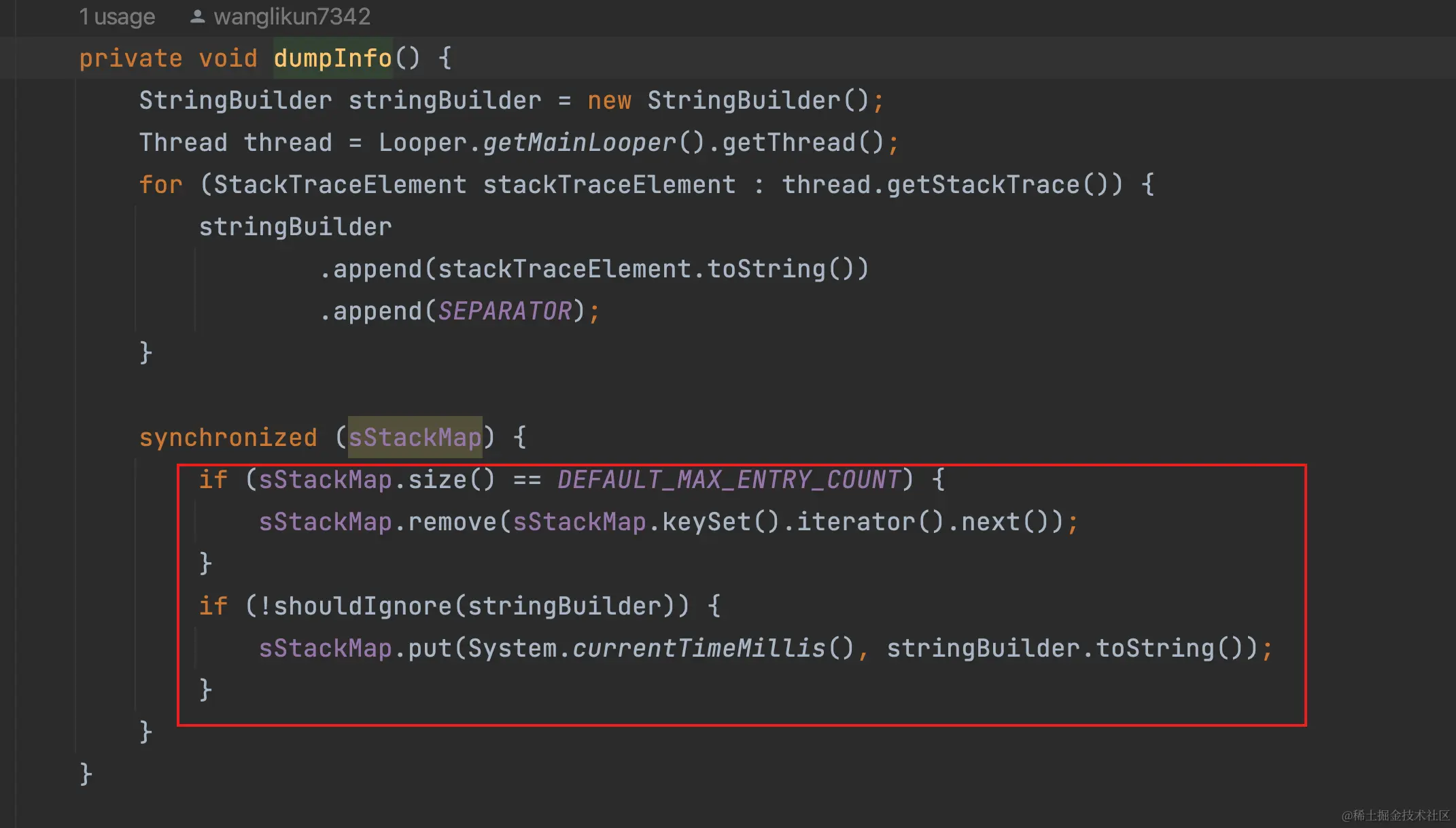Click the 'new' keyword before StringBuilder
Viewport: 1456px width, 828px height.
609,101
